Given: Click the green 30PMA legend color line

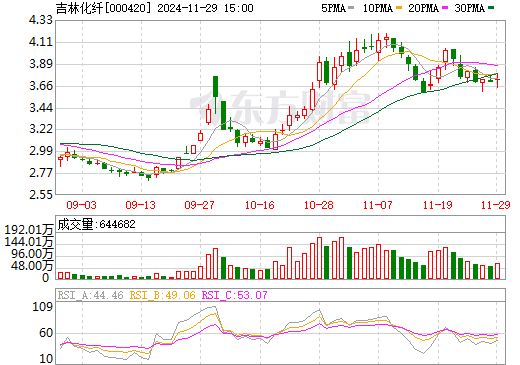Looking at the screenshot, I should pos(491,8).
